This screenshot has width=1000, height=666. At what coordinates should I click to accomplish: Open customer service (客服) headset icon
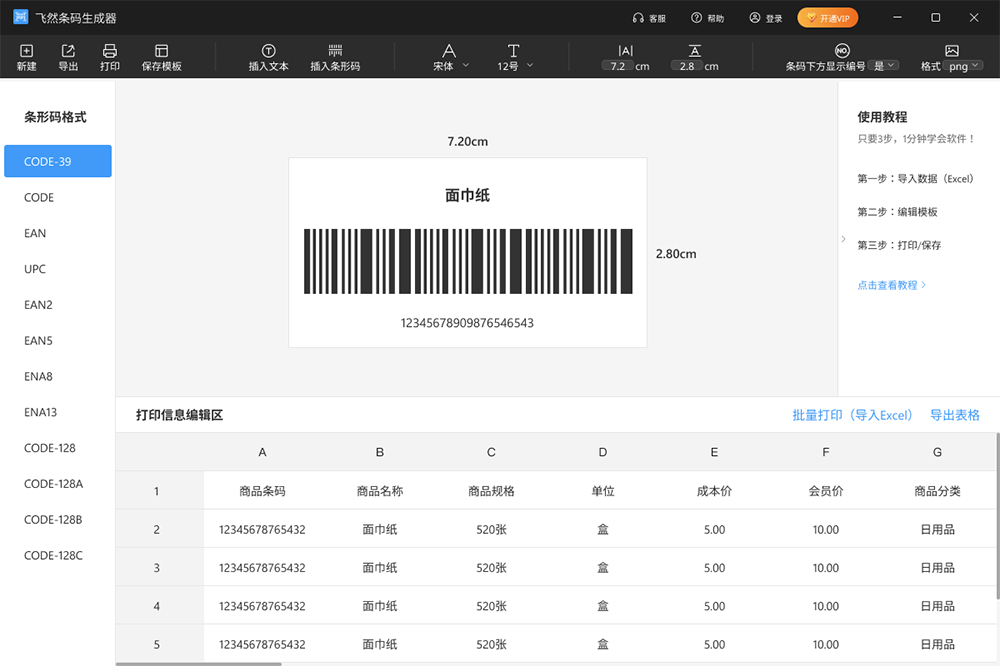pos(638,18)
